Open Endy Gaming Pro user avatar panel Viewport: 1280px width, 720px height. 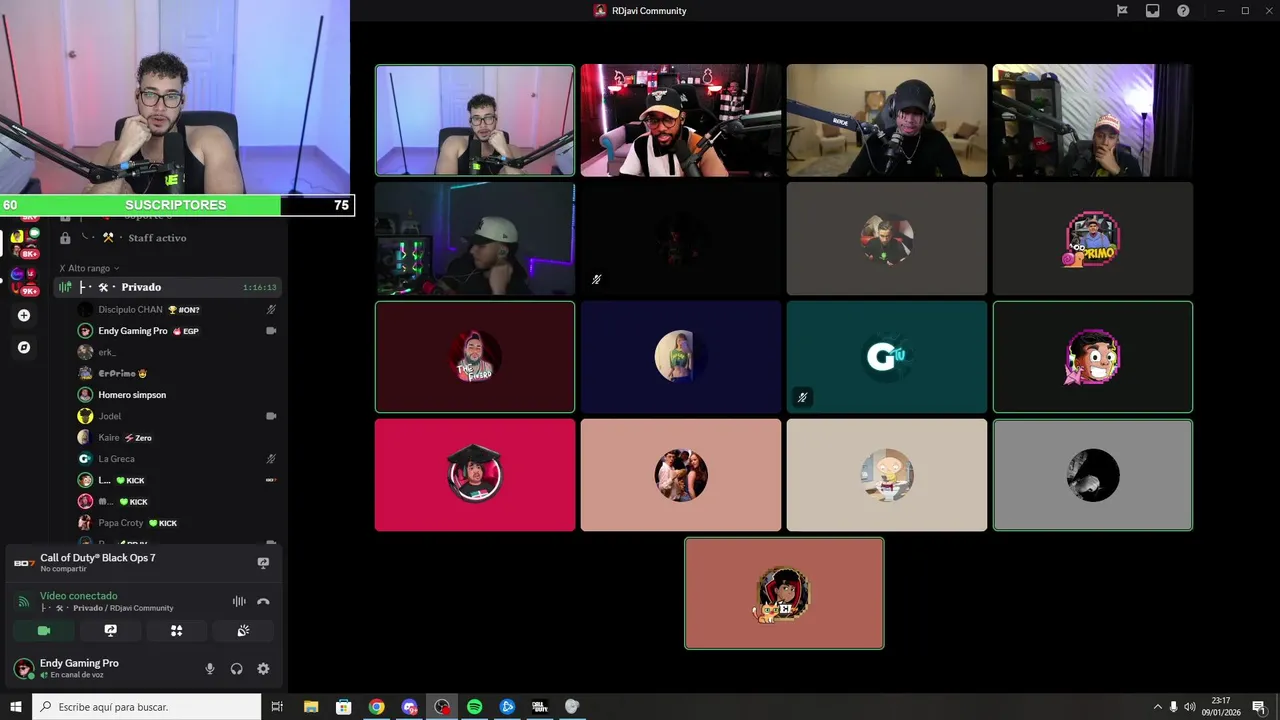tap(23, 668)
